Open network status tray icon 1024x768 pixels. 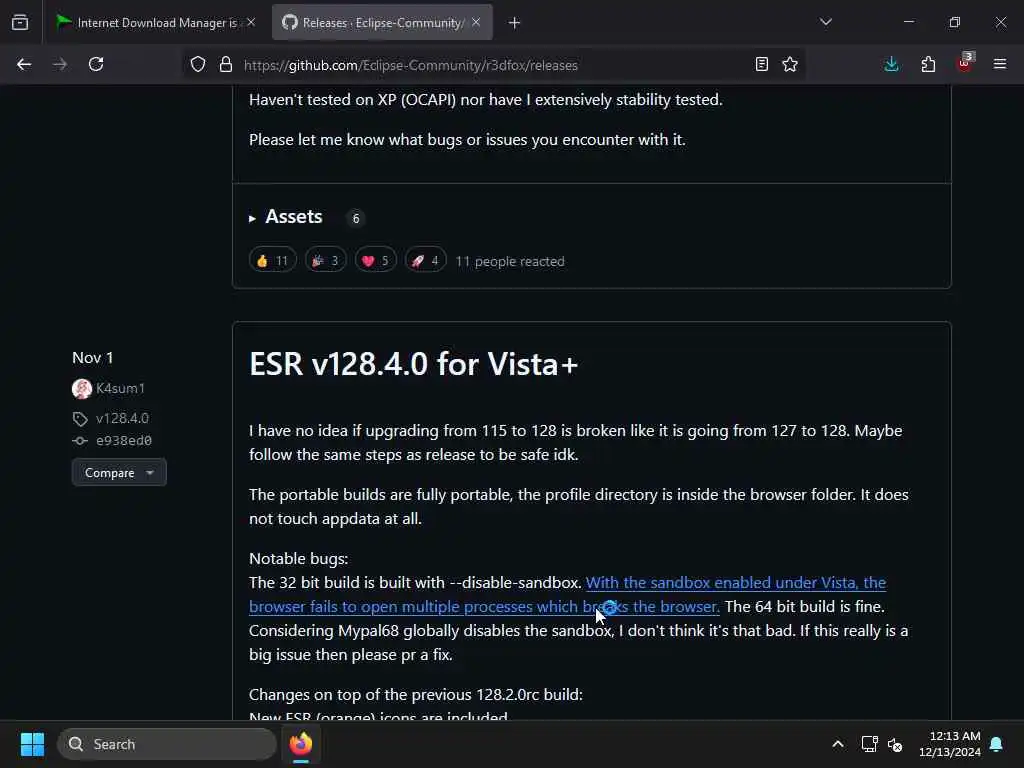point(869,744)
